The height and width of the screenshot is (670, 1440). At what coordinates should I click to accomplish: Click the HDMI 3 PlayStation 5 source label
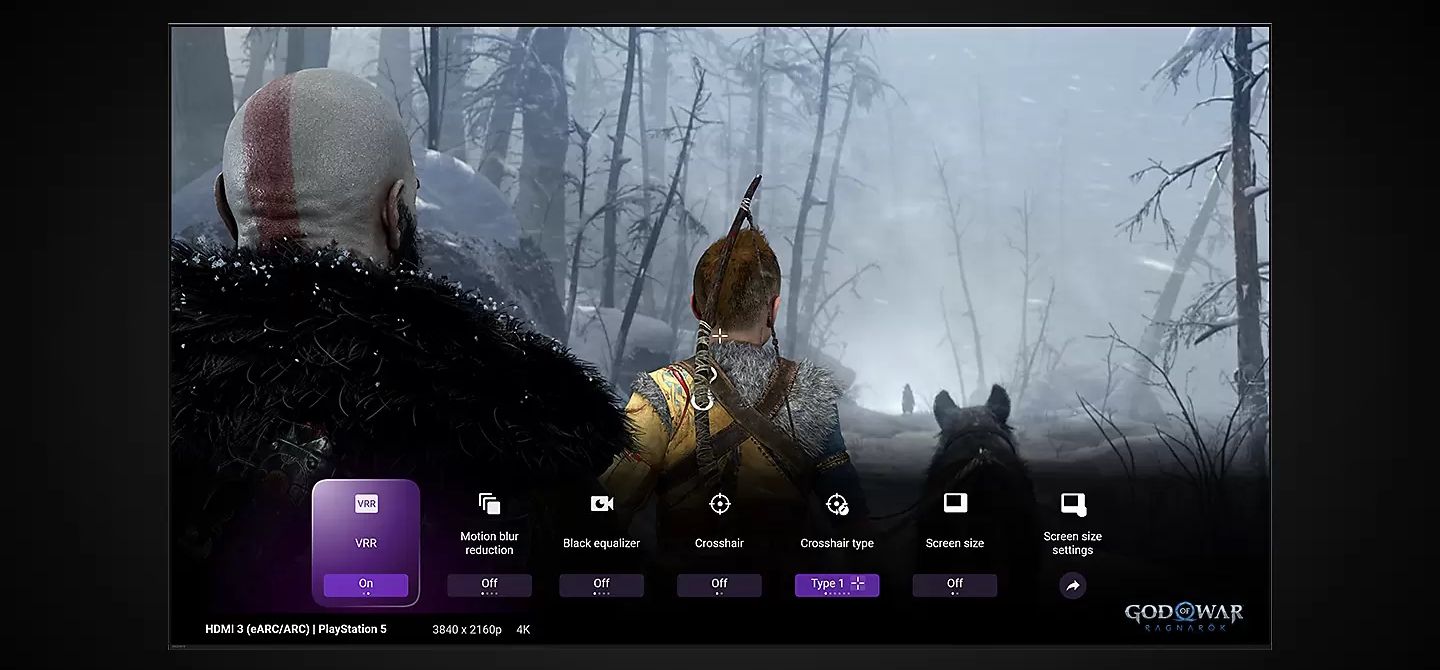(x=295, y=629)
